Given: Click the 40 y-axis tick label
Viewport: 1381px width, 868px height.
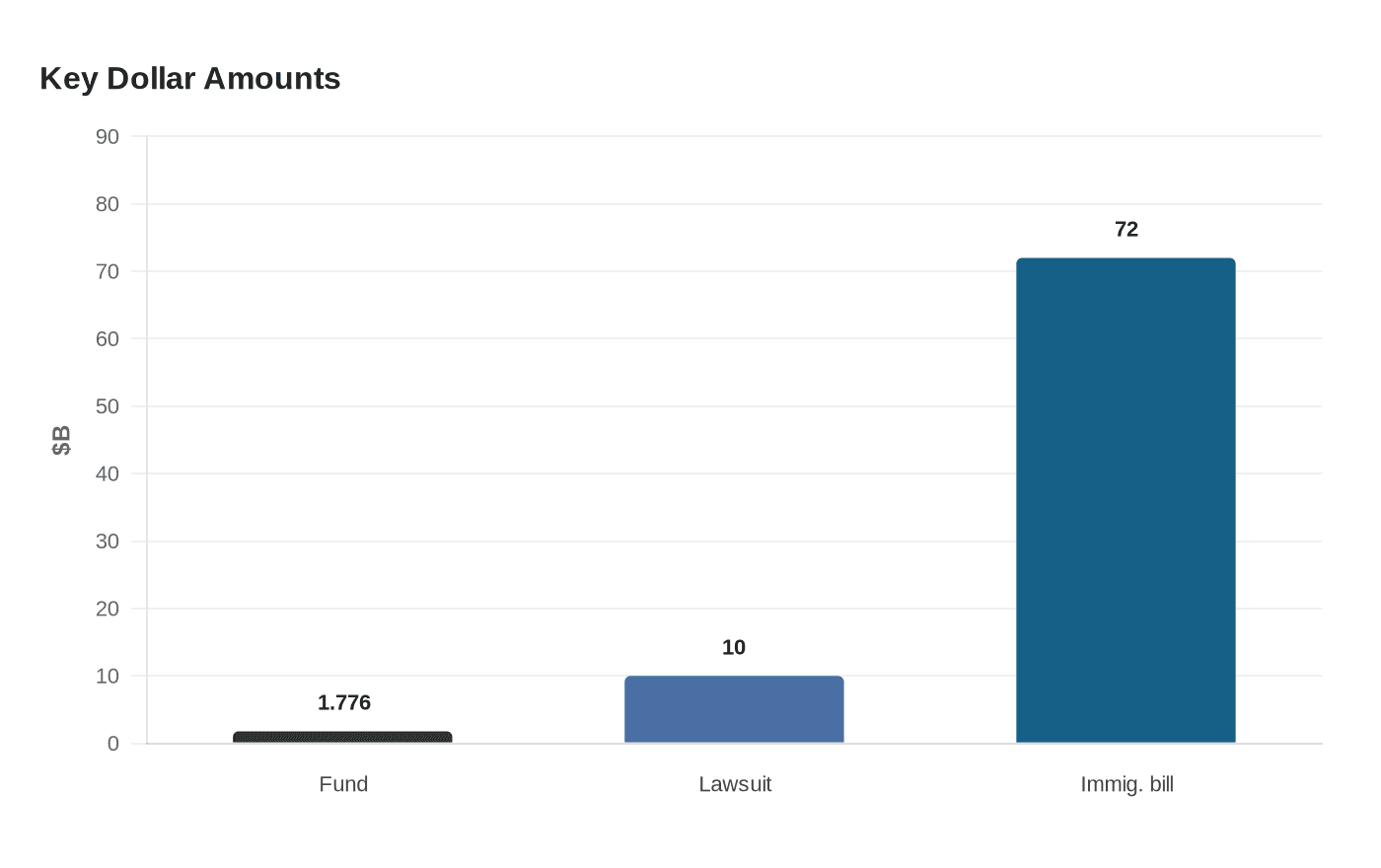Looking at the screenshot, I should [x=108, y=473].
